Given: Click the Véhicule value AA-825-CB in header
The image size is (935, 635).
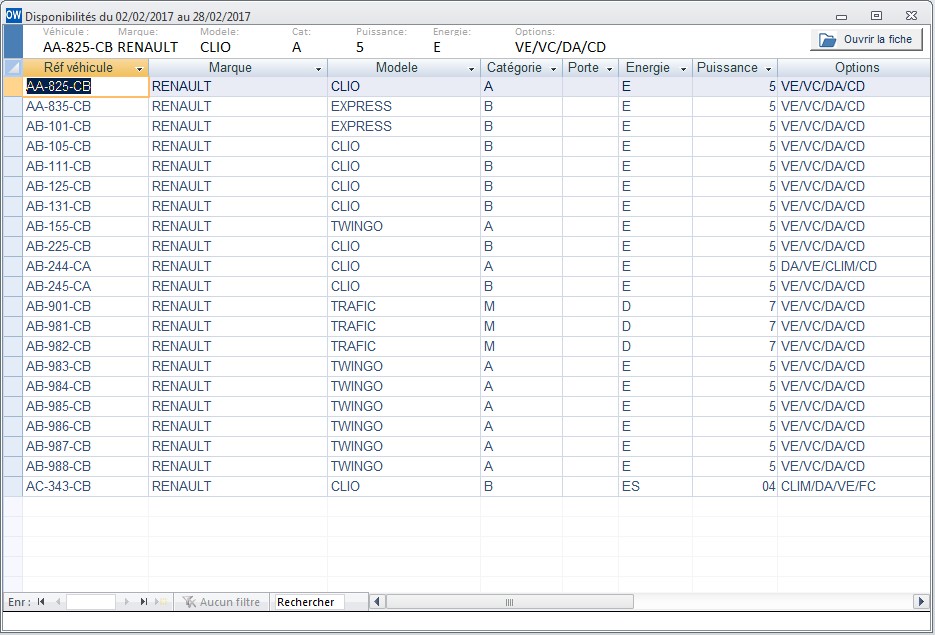Looking at the screenshot, I should 78,47.
